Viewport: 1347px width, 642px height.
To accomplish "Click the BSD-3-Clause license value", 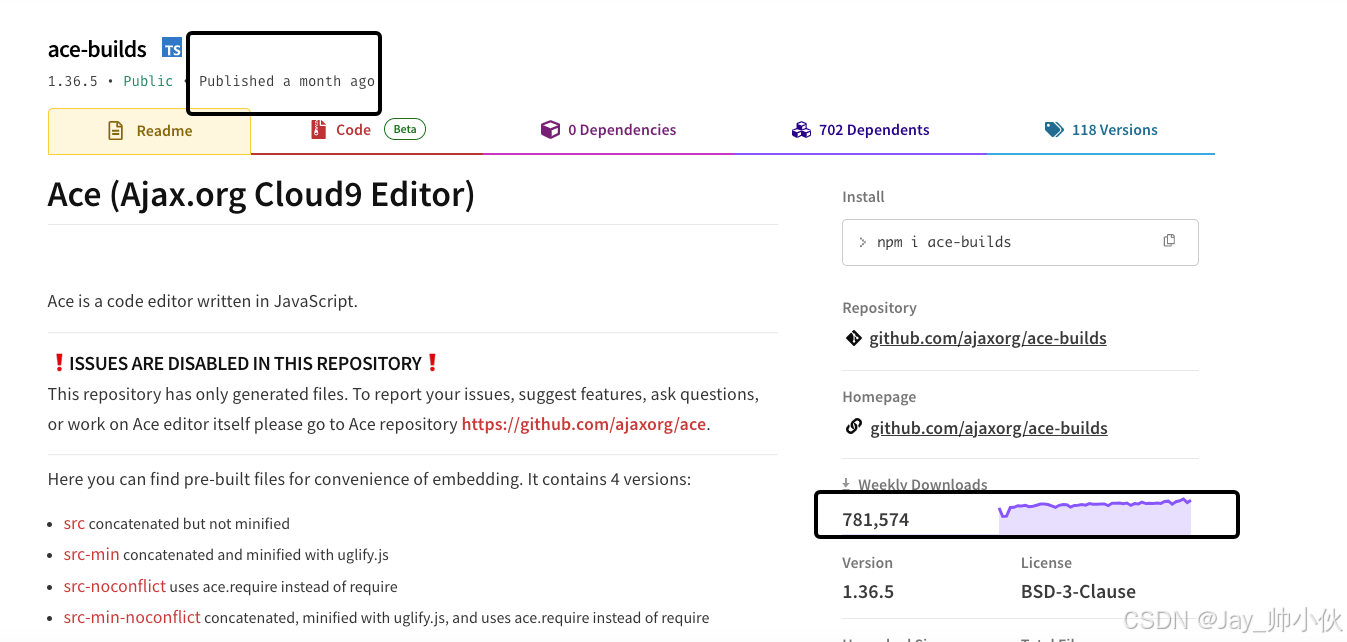I will 1078,591.
